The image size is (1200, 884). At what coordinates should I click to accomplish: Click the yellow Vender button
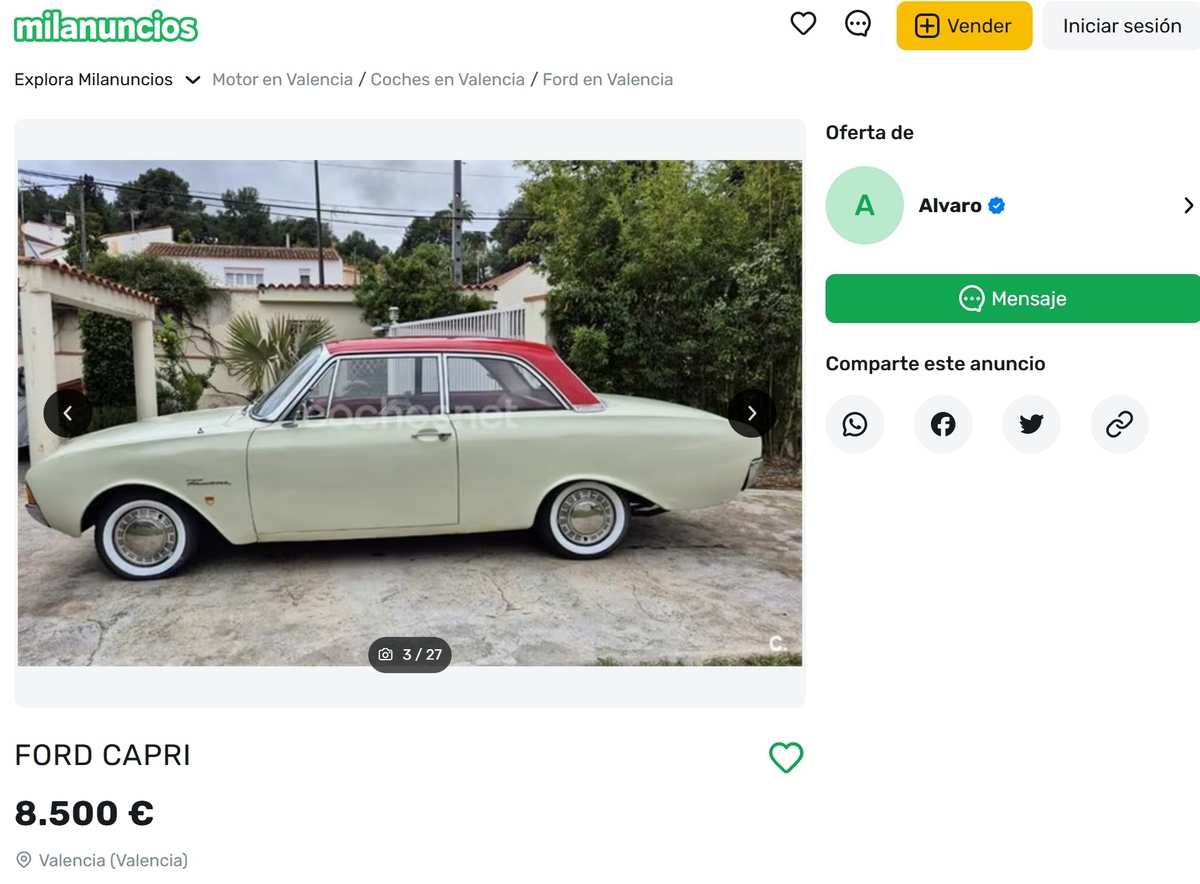tap(964, 26)
